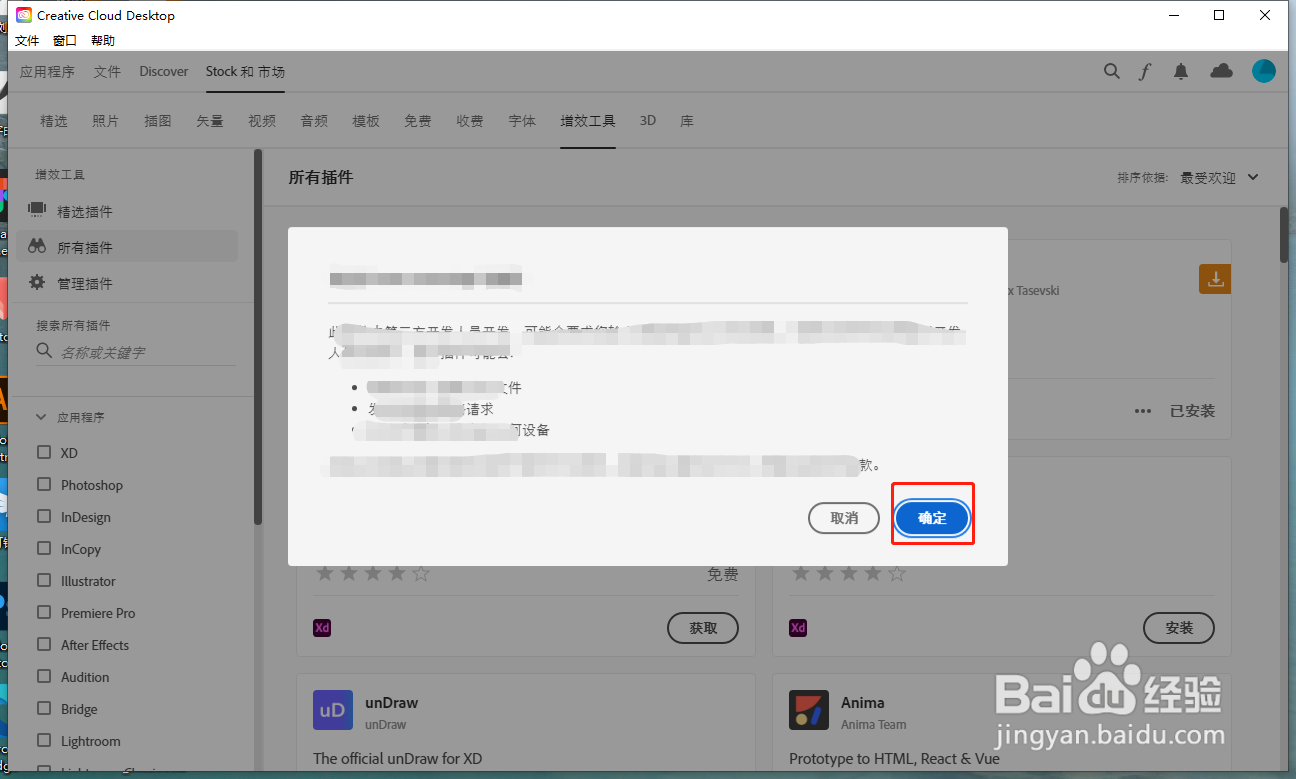
Task: Check the Premiere Pro application filter
Action: click(44, 612)
